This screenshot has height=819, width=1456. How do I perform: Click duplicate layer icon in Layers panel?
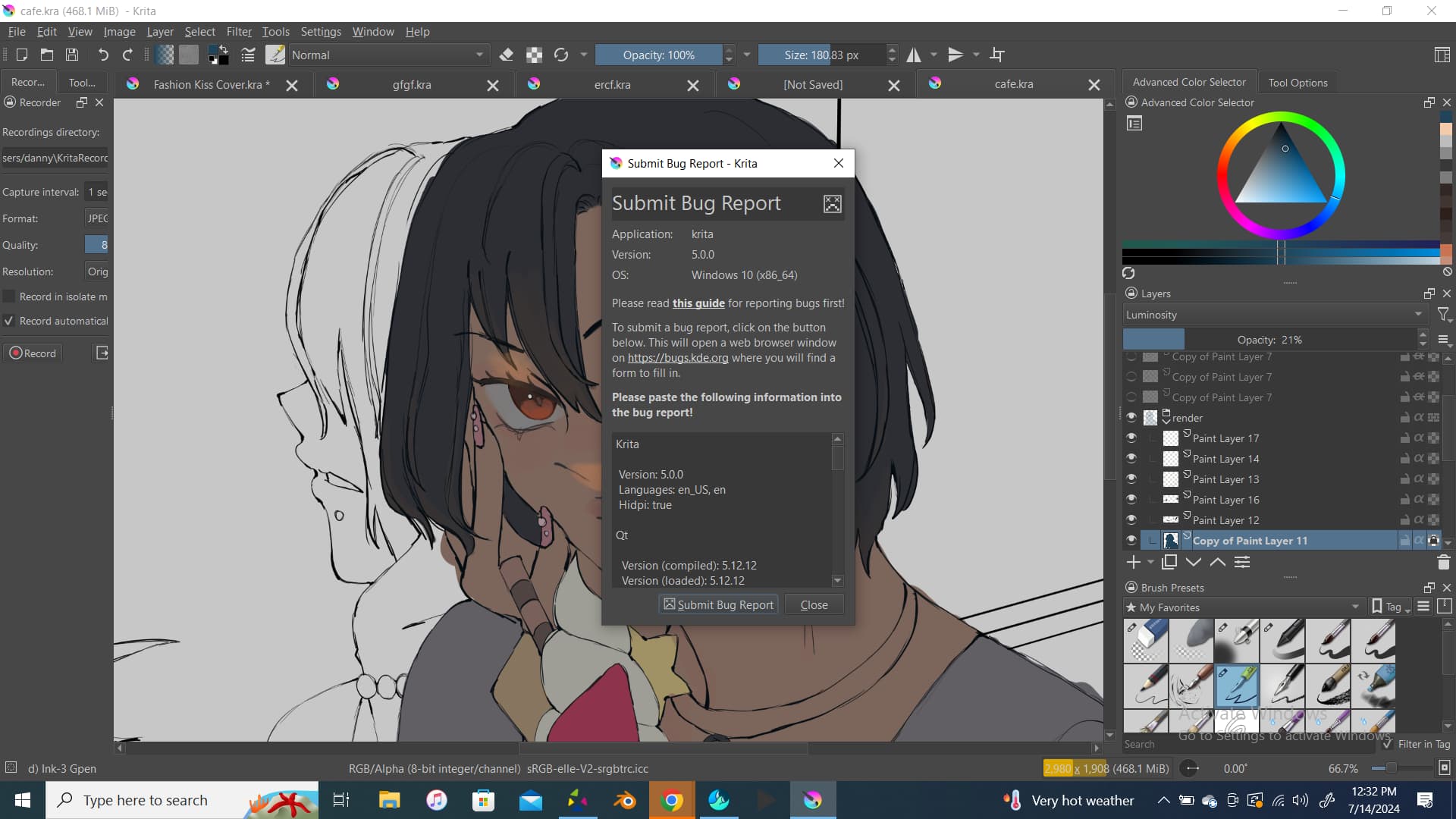pyautogui.click(x=1169, y=562)
